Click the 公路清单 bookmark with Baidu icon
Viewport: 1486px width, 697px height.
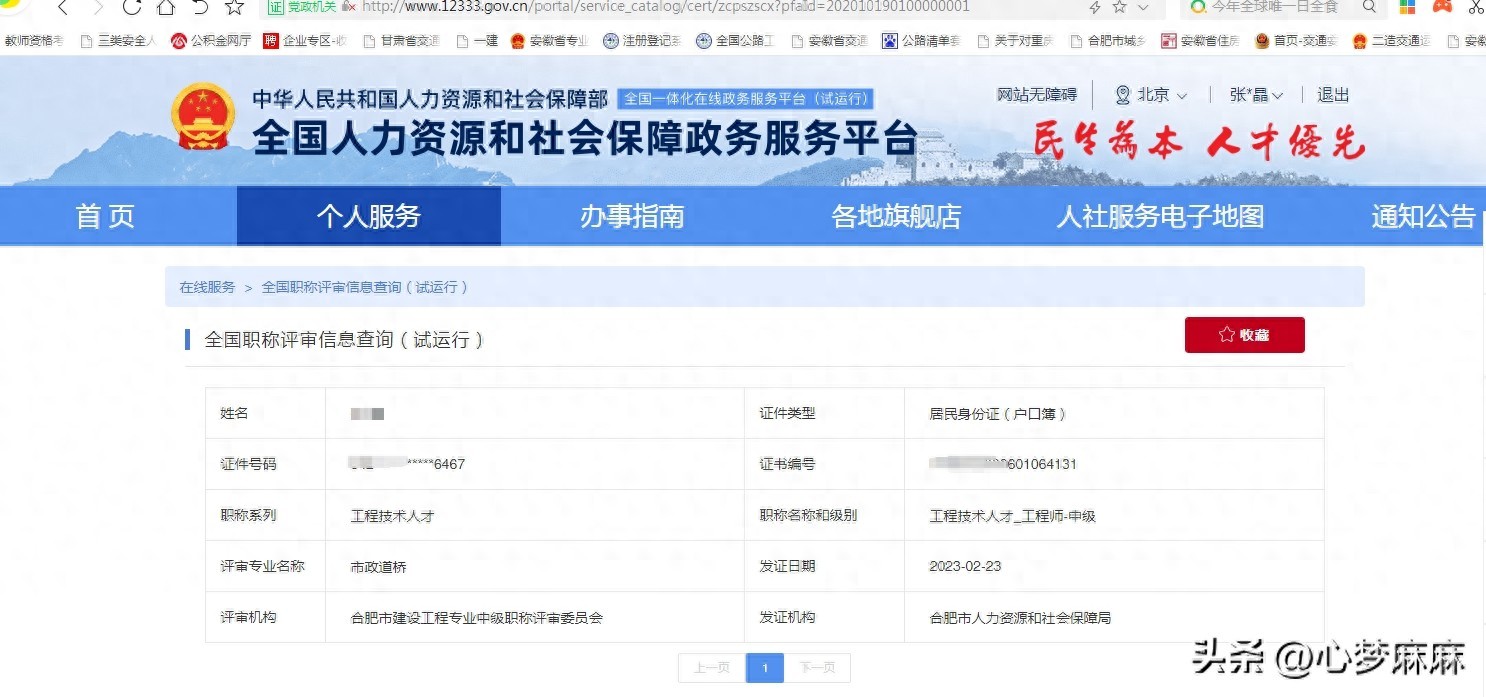click(x=888, y=42)
